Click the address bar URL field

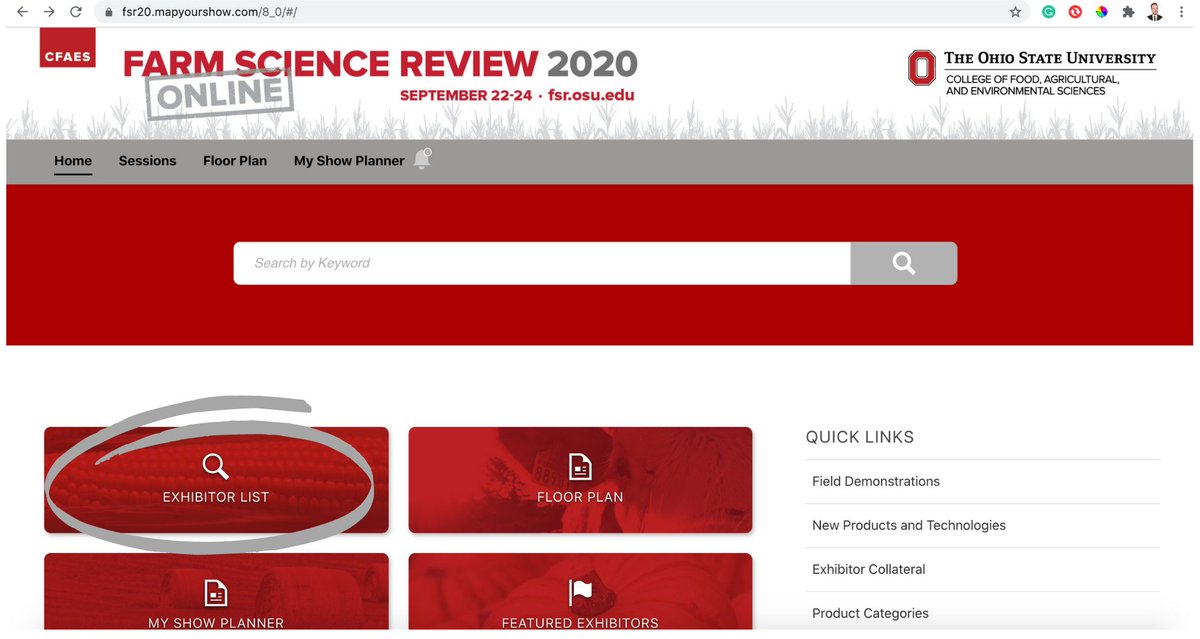[560, 12]
